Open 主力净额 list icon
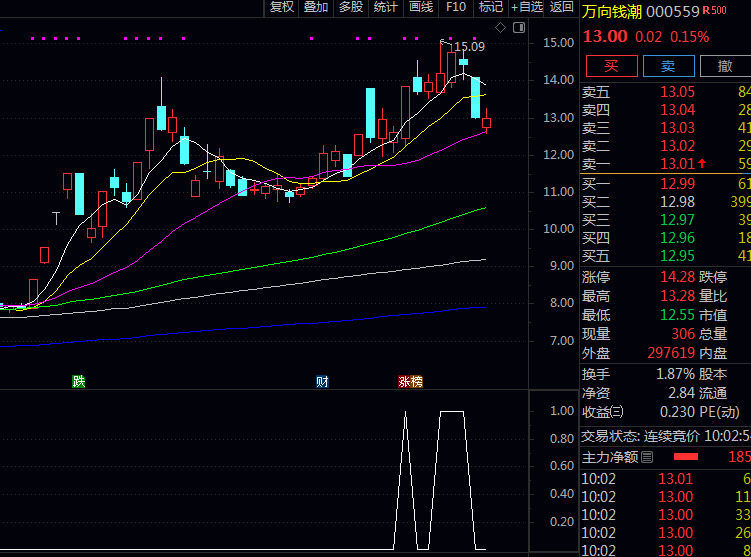The width and height of the screenshot is (751, 557). [x=647, y=457]
